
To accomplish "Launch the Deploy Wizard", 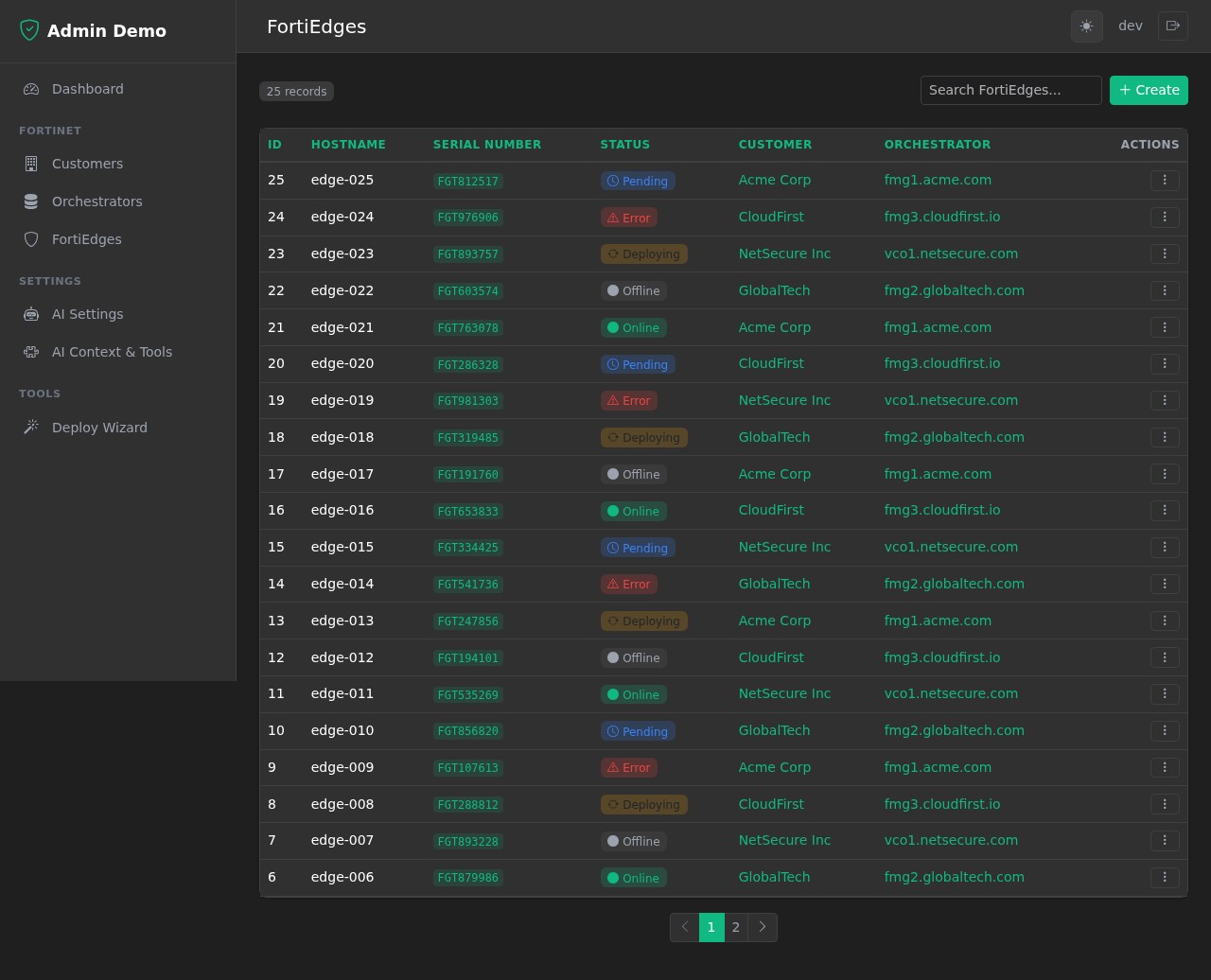I will coord(117,428).
